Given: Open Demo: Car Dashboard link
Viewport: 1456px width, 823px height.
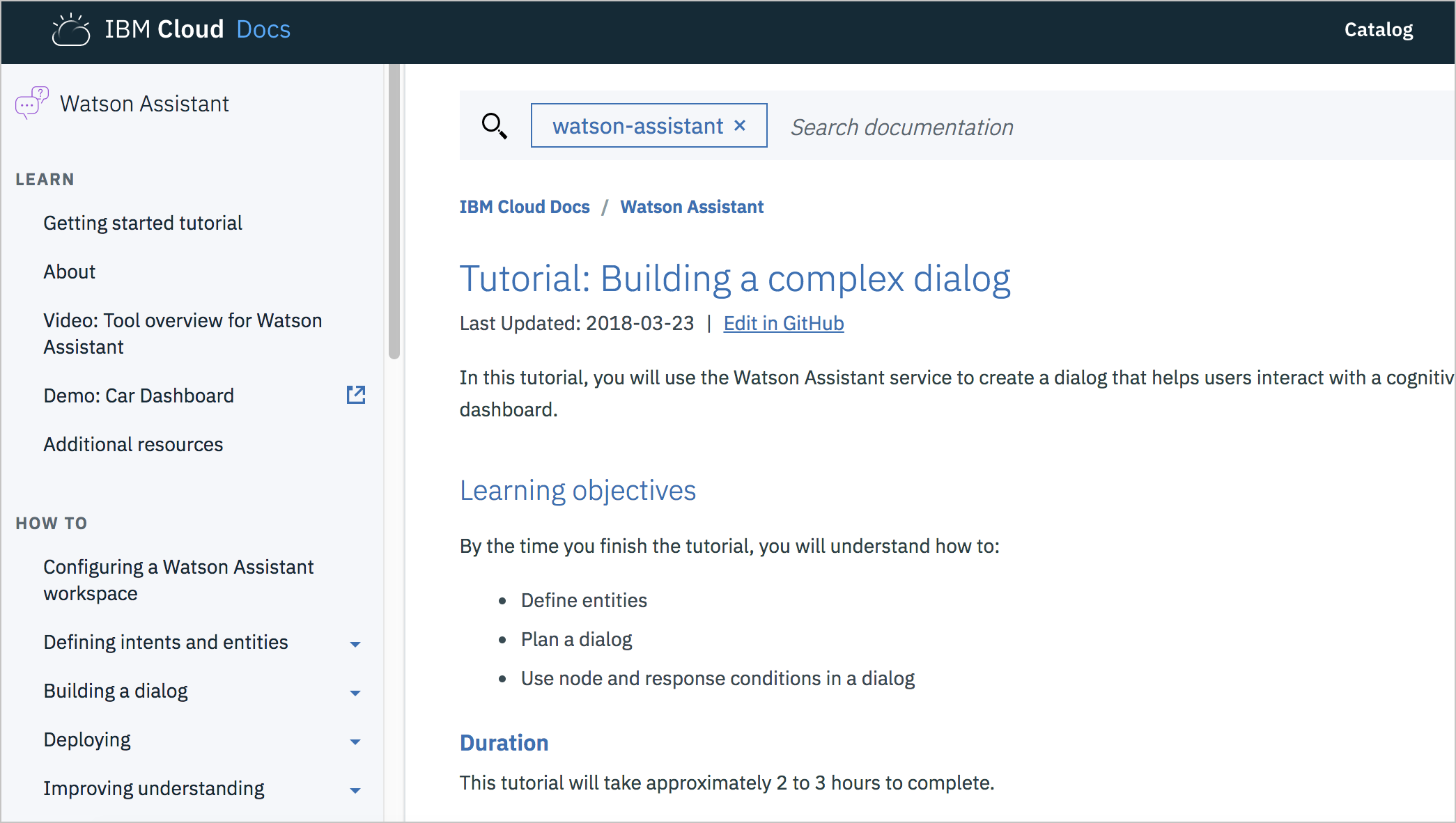Looking at the screenshot, I should [139, 395].
